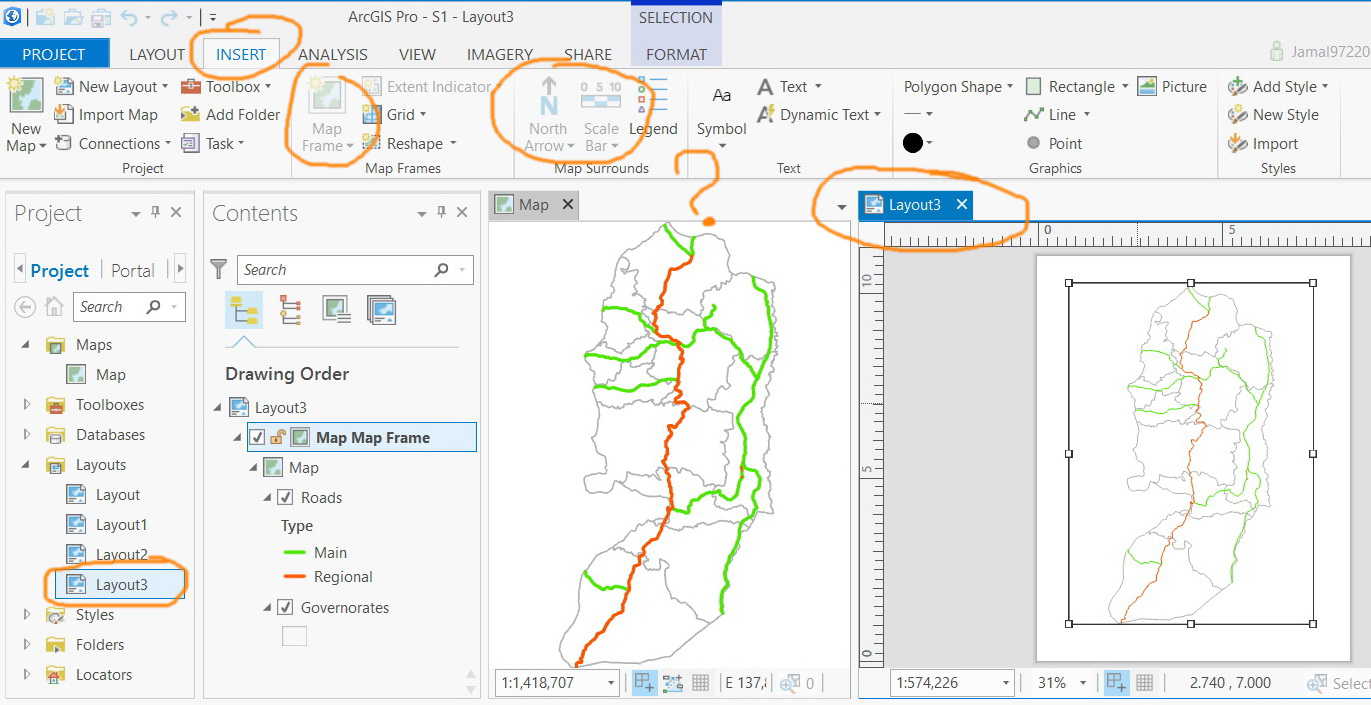Screen dimensions: 1371x705
Task: Toggle the Roads layer checkbox
Action: 285,497
